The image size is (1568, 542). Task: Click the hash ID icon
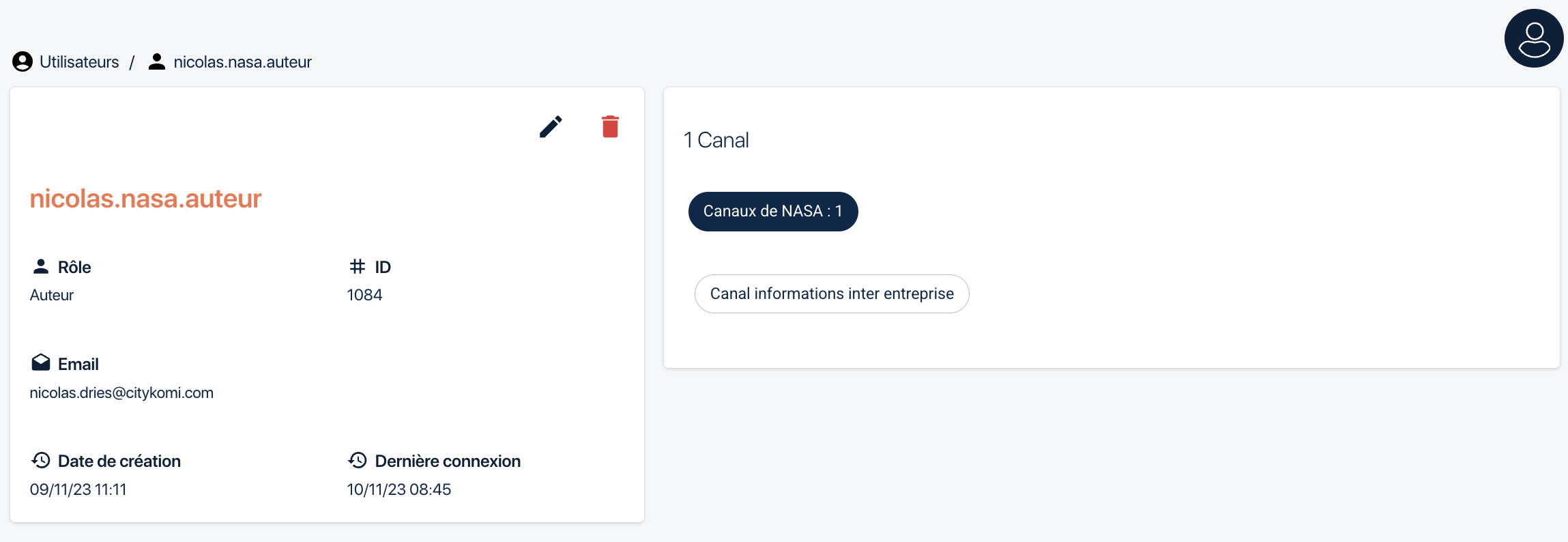click(x=358, y=267)
